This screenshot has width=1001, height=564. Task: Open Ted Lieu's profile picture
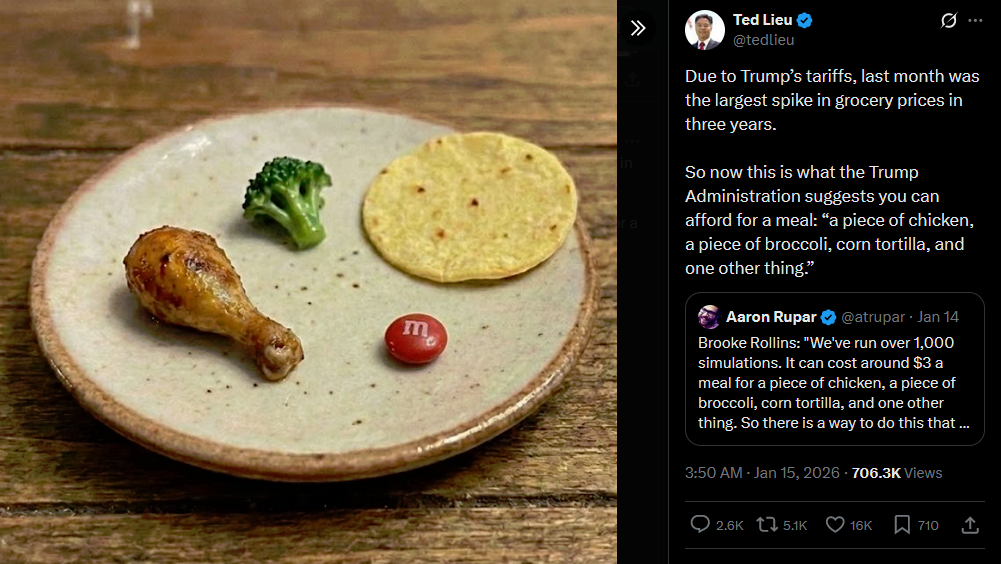[705, 29]
